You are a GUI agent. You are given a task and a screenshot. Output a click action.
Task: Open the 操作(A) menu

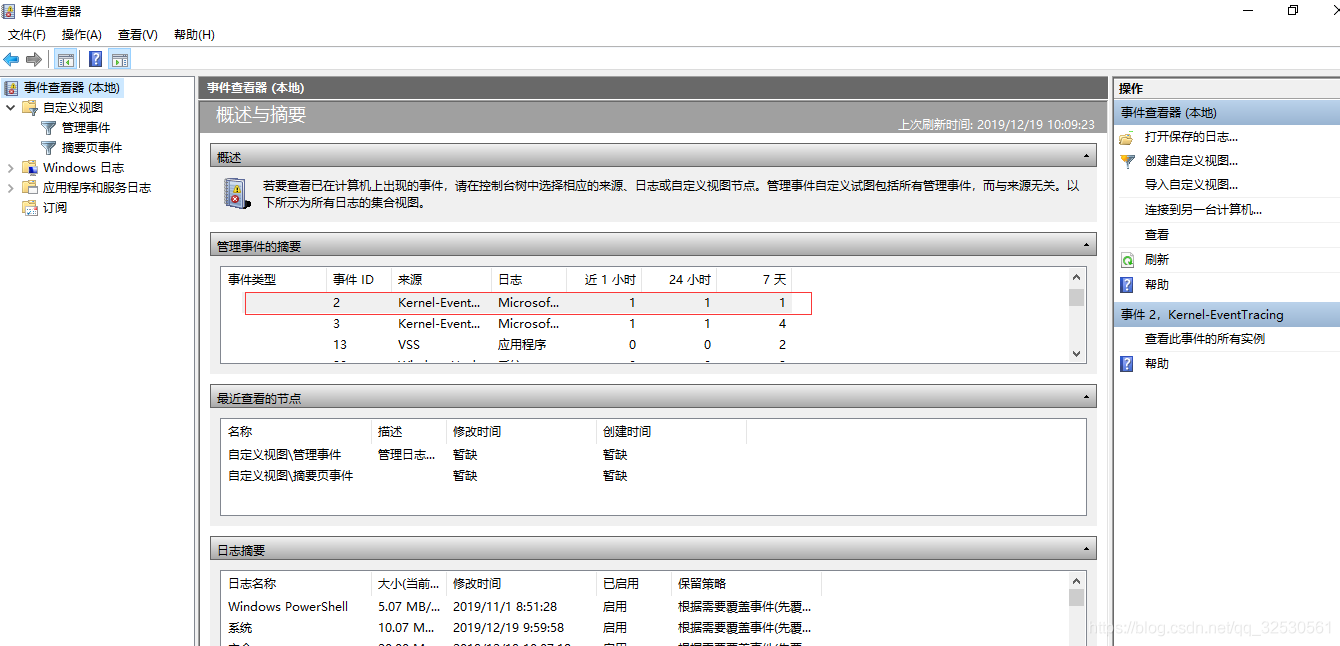point(82,35)
